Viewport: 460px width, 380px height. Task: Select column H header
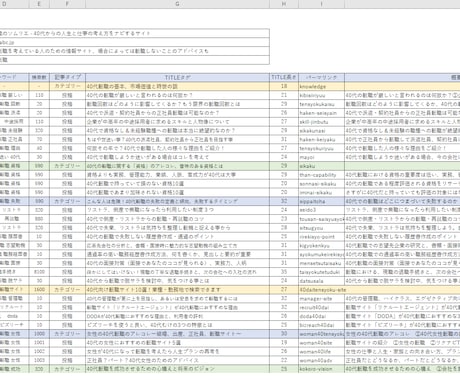click(x=284, y=4)
